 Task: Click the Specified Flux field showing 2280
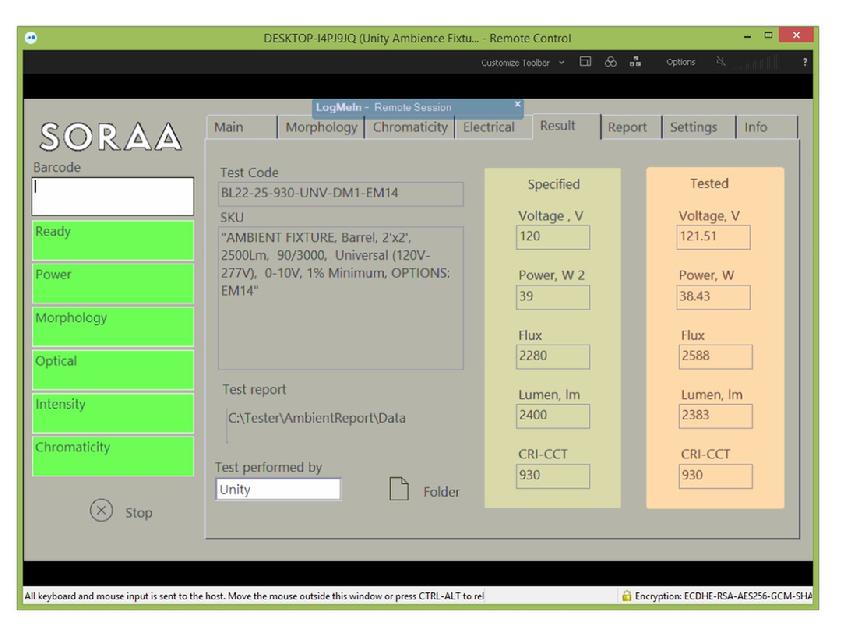pyautogui.click(x=553, y=357)
